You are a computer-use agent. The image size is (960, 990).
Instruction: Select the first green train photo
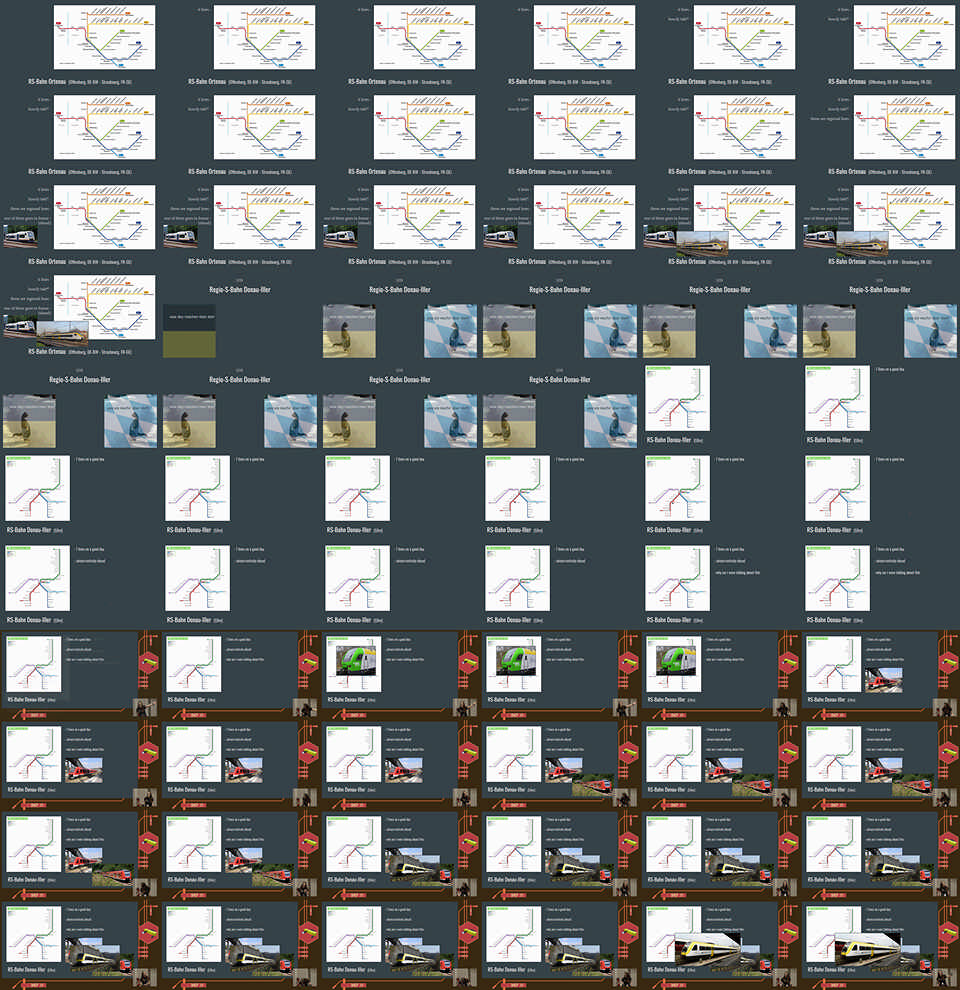coord(355,661)
